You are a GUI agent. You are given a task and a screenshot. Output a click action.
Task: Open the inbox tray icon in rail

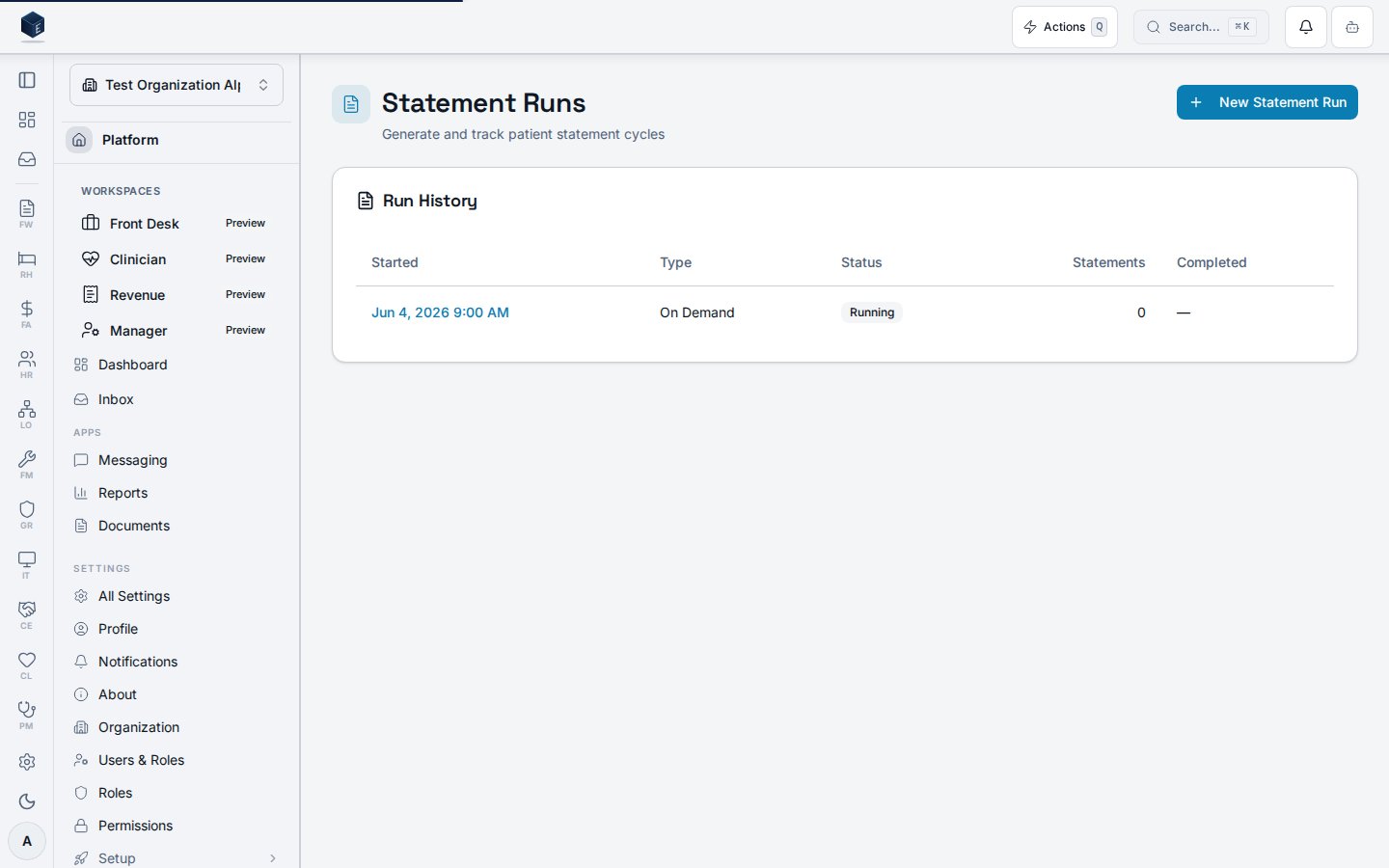[27, 159]
